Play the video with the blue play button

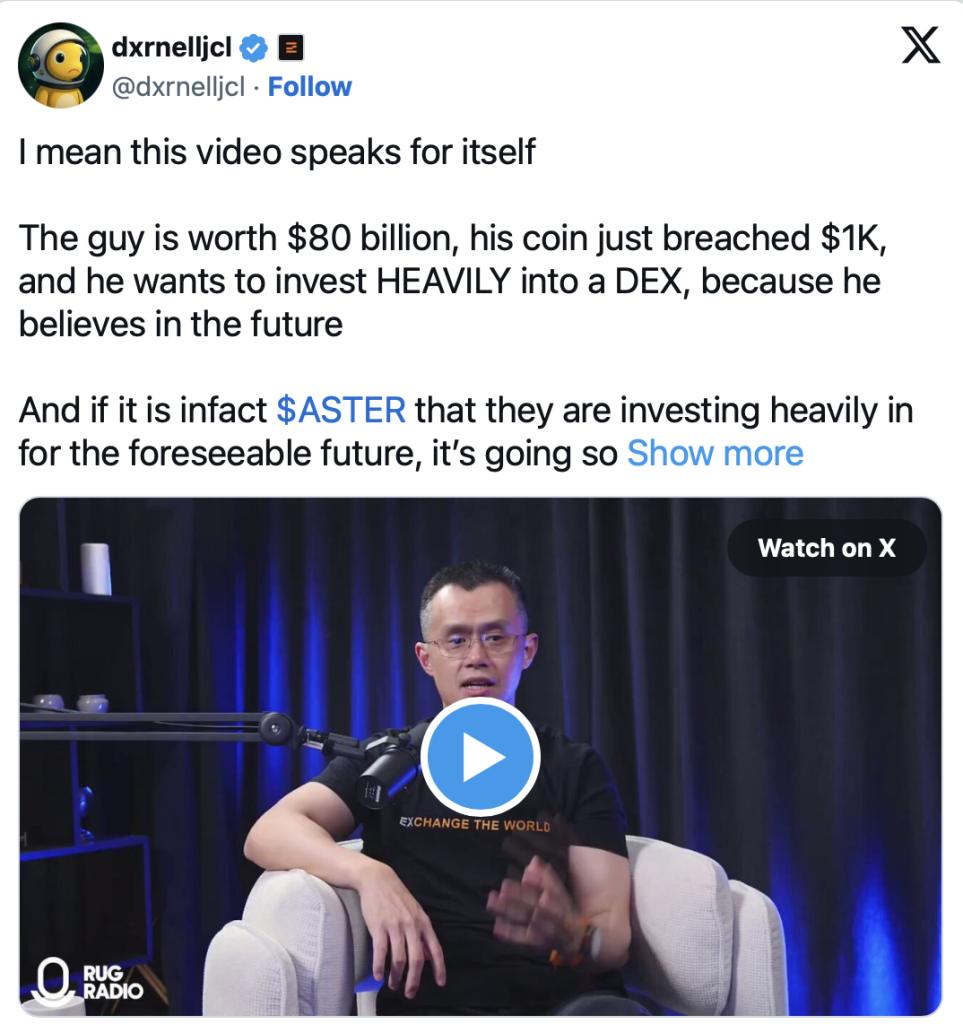click(480, 757)
